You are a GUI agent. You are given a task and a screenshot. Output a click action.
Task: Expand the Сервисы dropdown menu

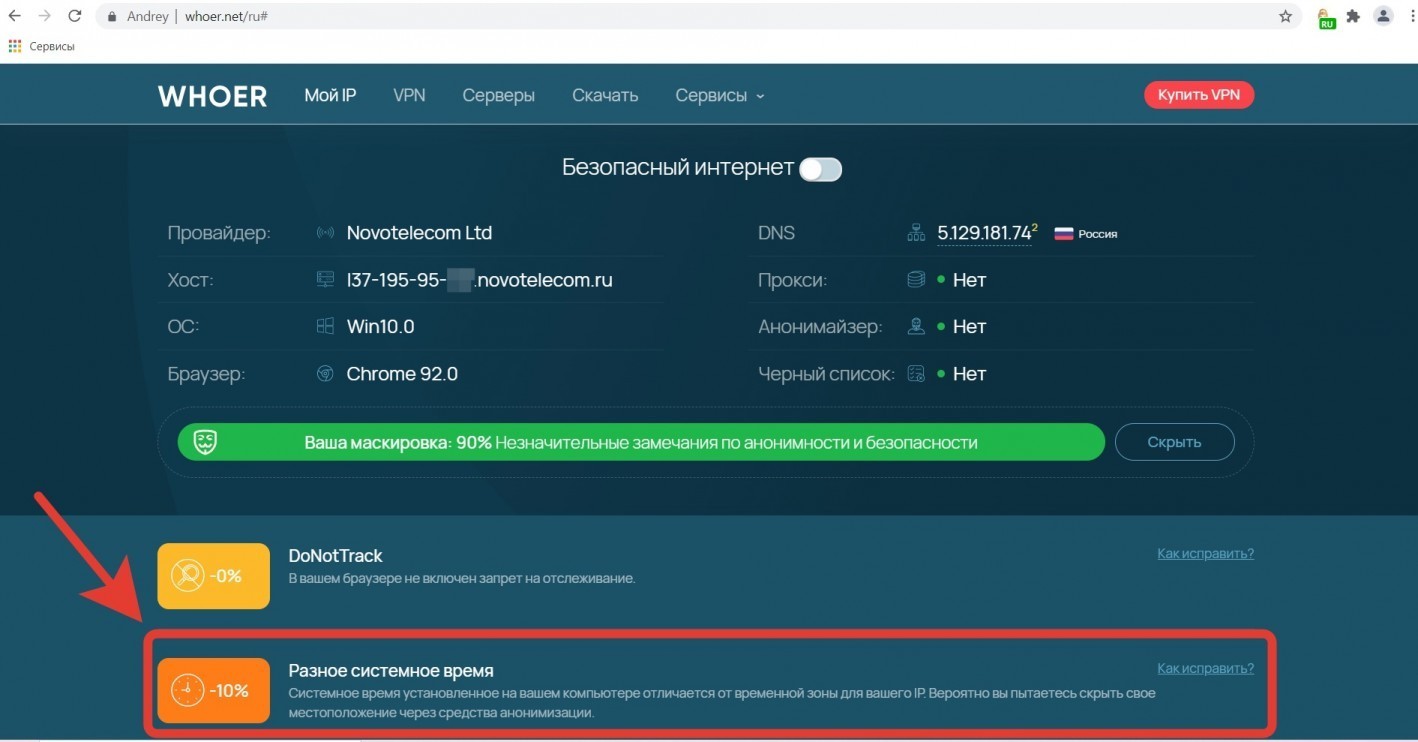(x=720, y=96)
